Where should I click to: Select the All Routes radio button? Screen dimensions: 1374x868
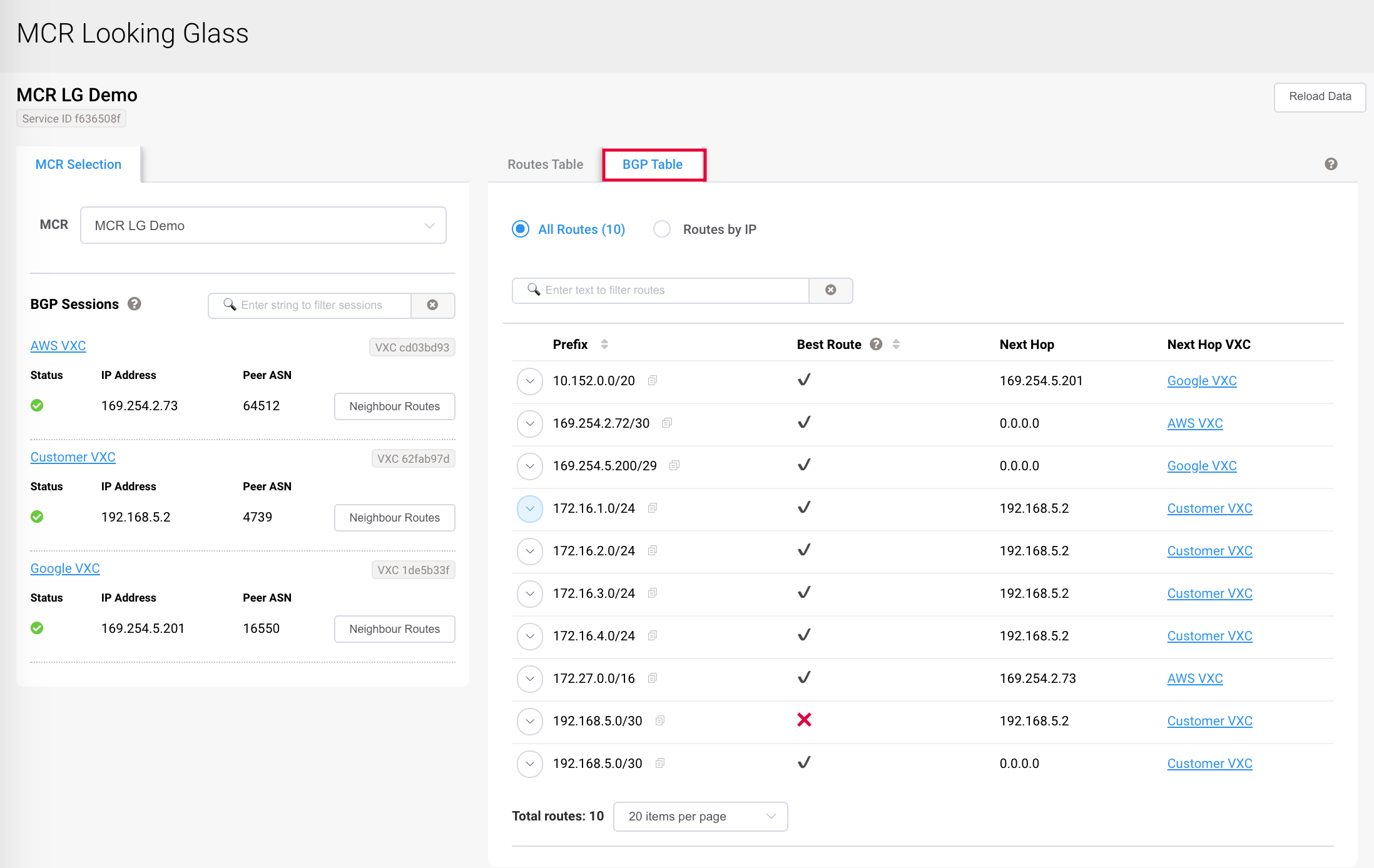[521, 229]
